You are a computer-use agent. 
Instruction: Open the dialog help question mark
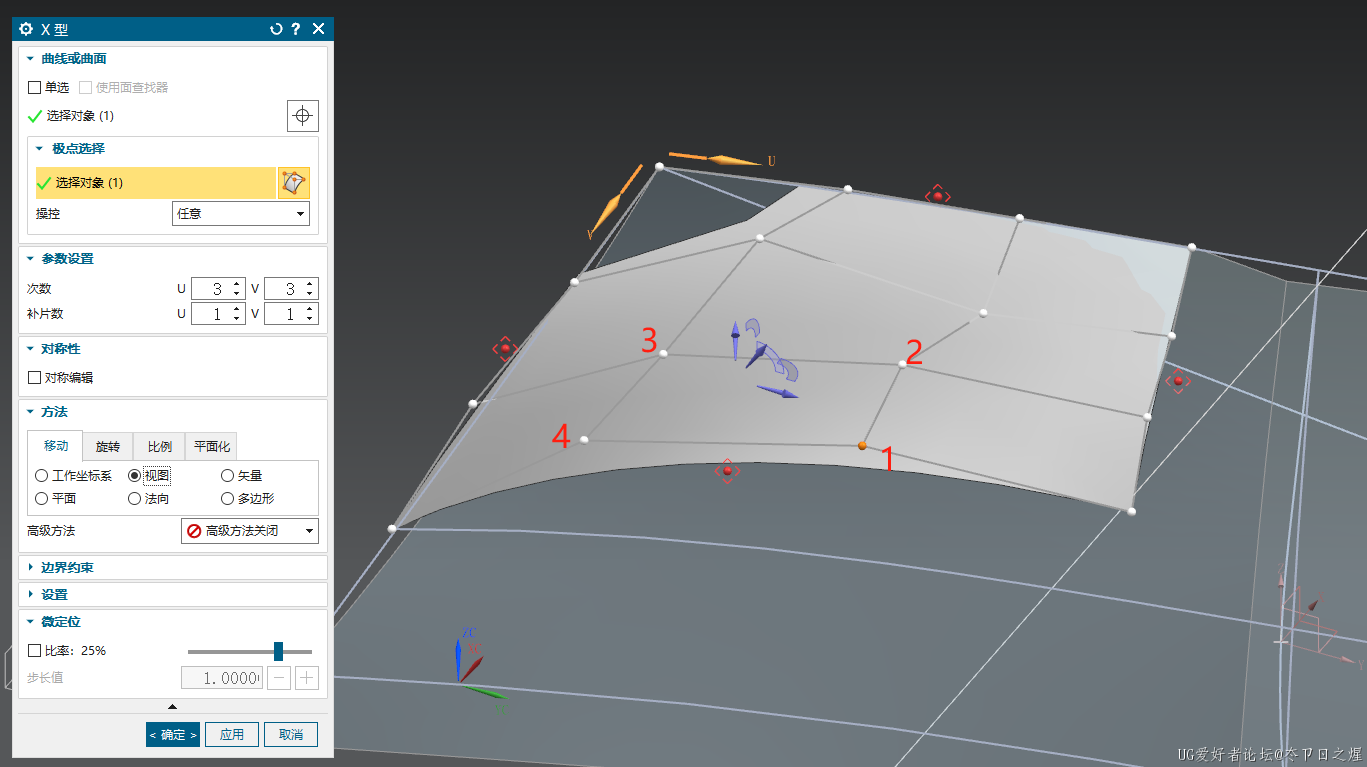pos(296,29)
